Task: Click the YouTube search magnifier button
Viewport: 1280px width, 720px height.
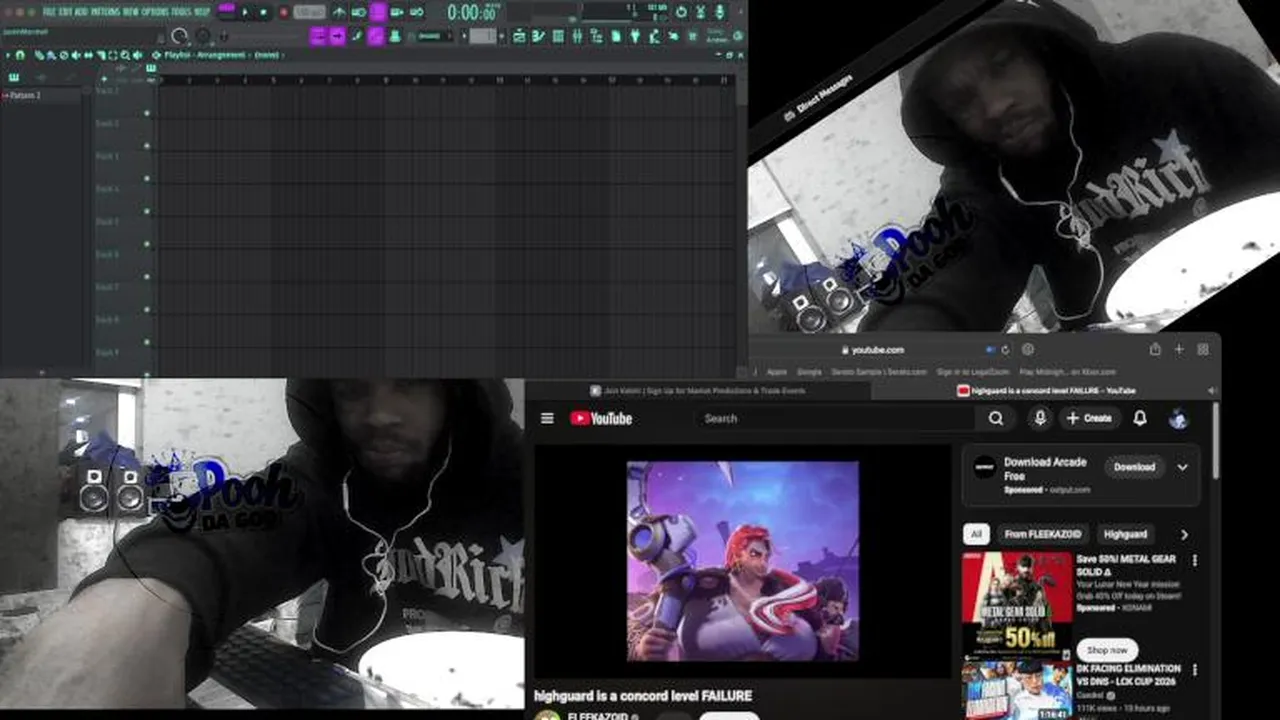Action: [996, 418]
